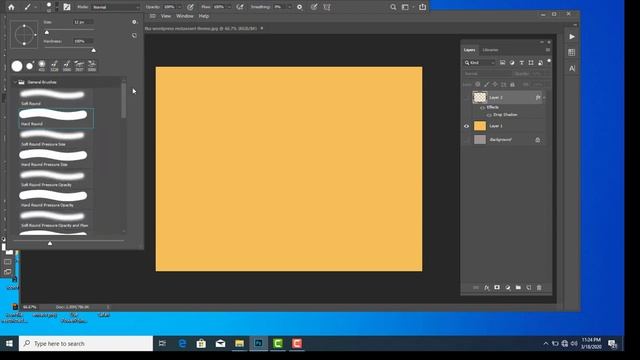
Task: Open the Help menu
Action: [x=204, y=16]
